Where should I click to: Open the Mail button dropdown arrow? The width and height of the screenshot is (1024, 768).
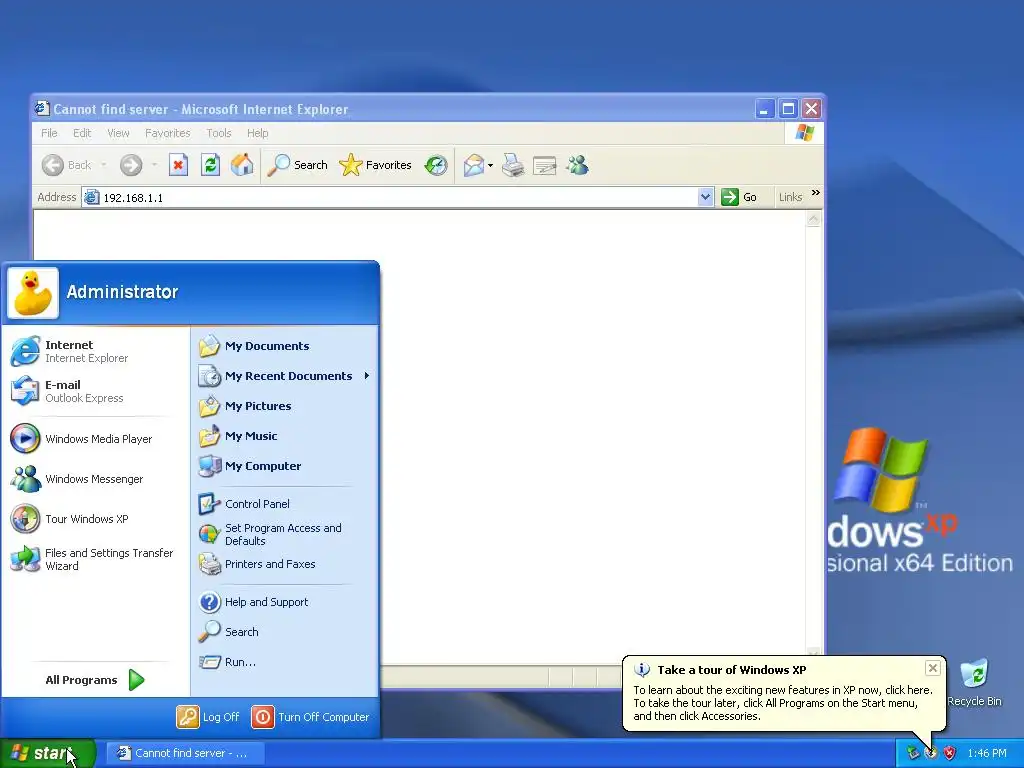pyautogui.click(x=490, y=166)
